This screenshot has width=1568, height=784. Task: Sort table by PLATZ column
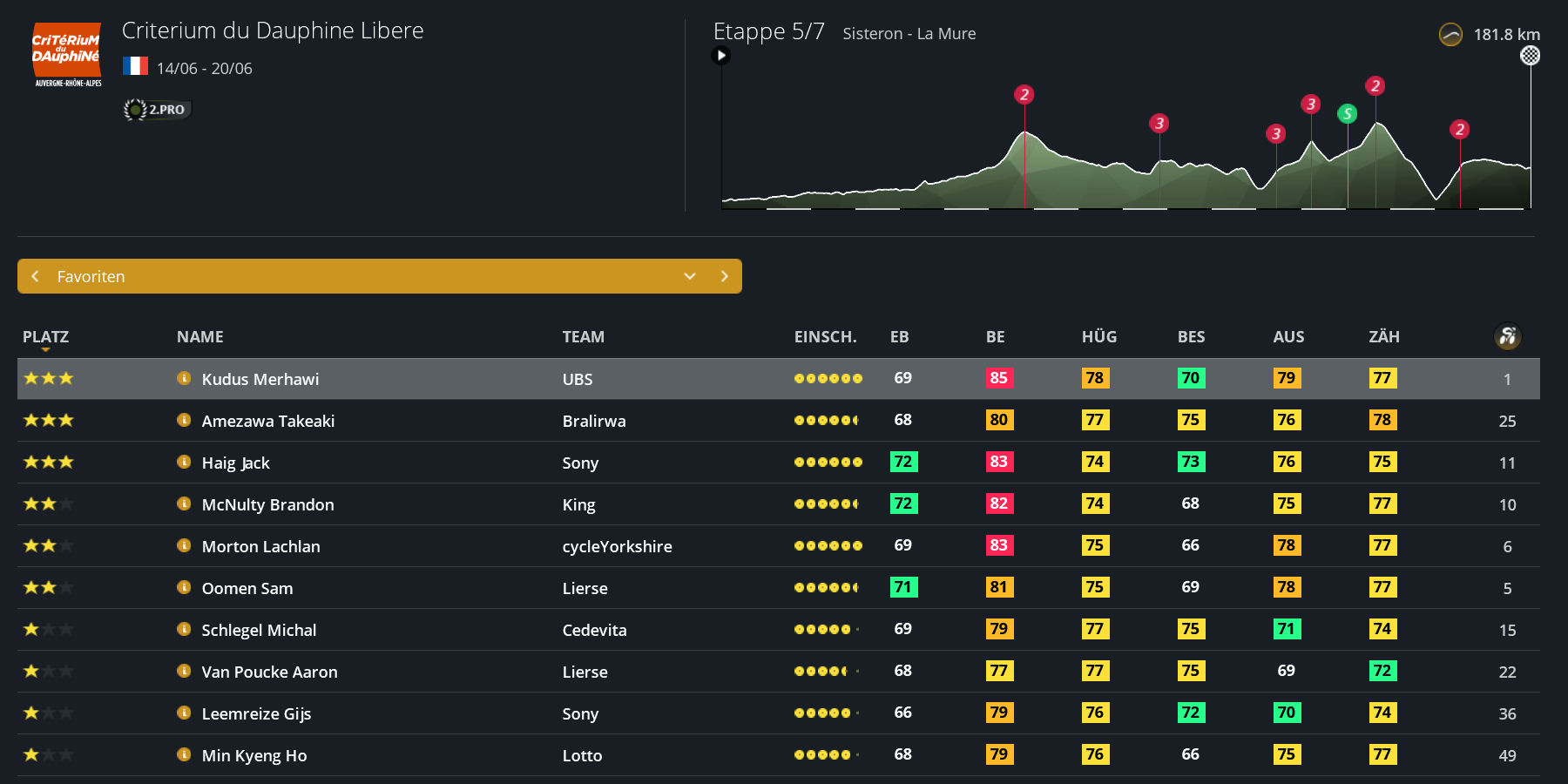(45, 337)
